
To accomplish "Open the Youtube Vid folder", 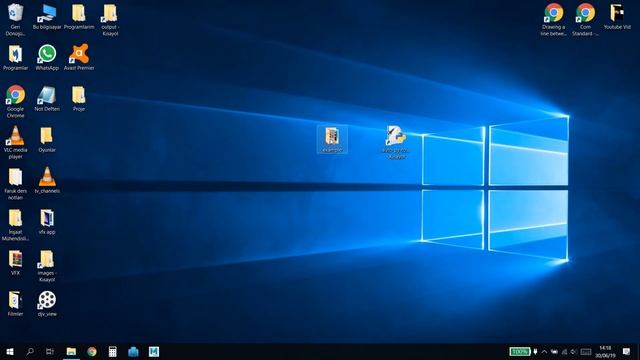I will [x=617, y=17].
